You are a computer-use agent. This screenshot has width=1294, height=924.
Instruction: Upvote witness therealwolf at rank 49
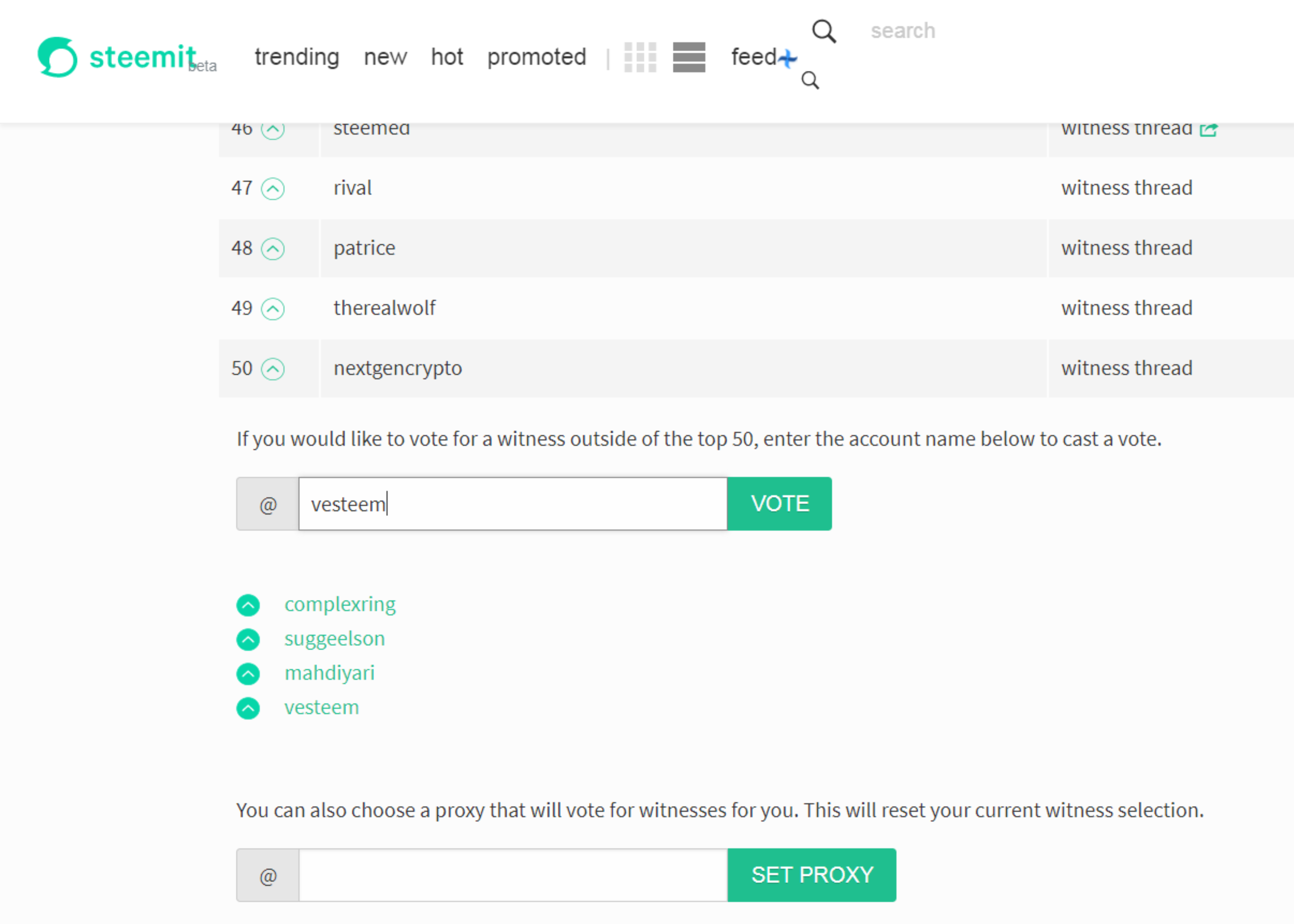pyautogui.click(x=273, y=309)
